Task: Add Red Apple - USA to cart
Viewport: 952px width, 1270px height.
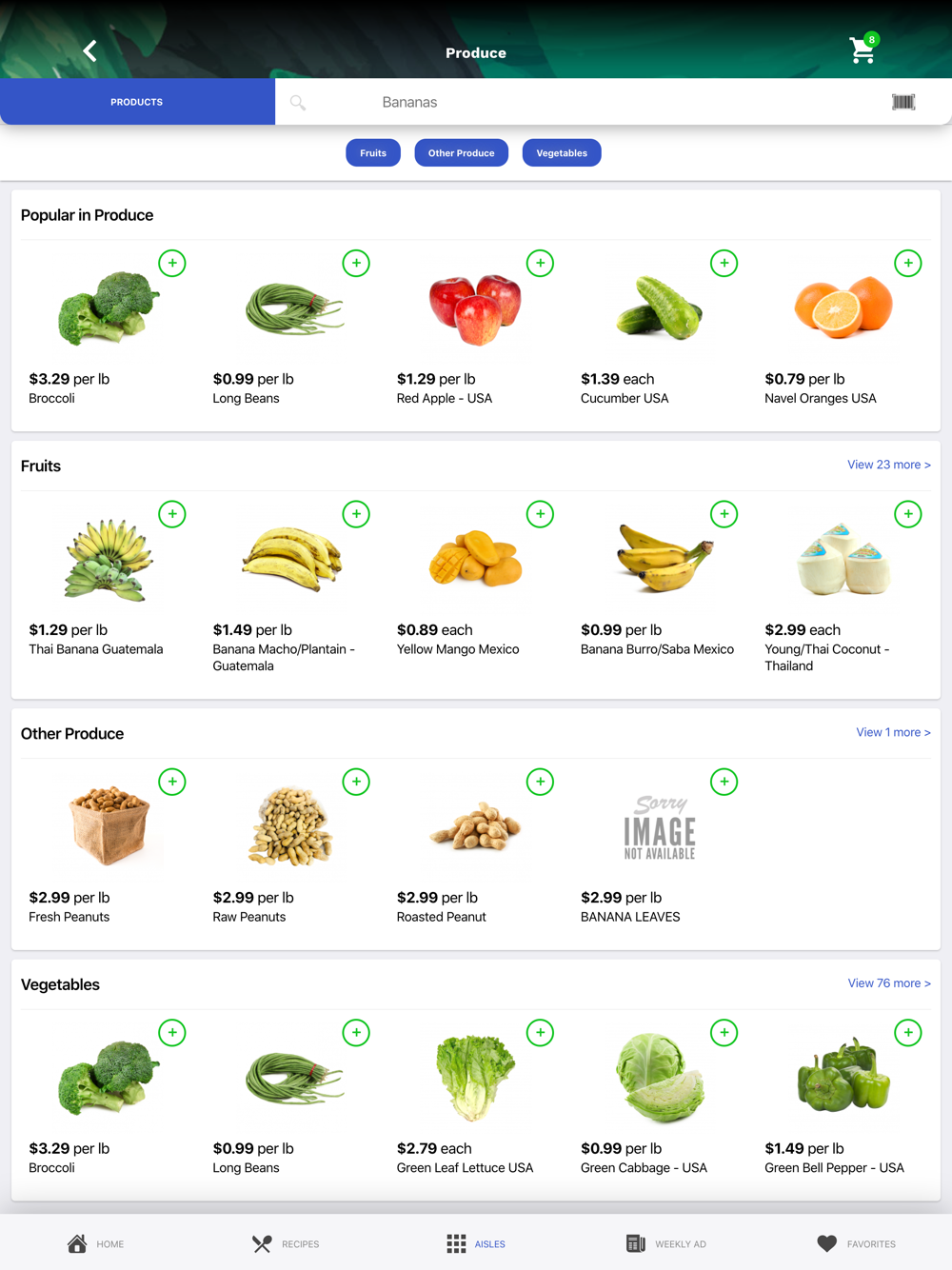Action: point(540,264)
